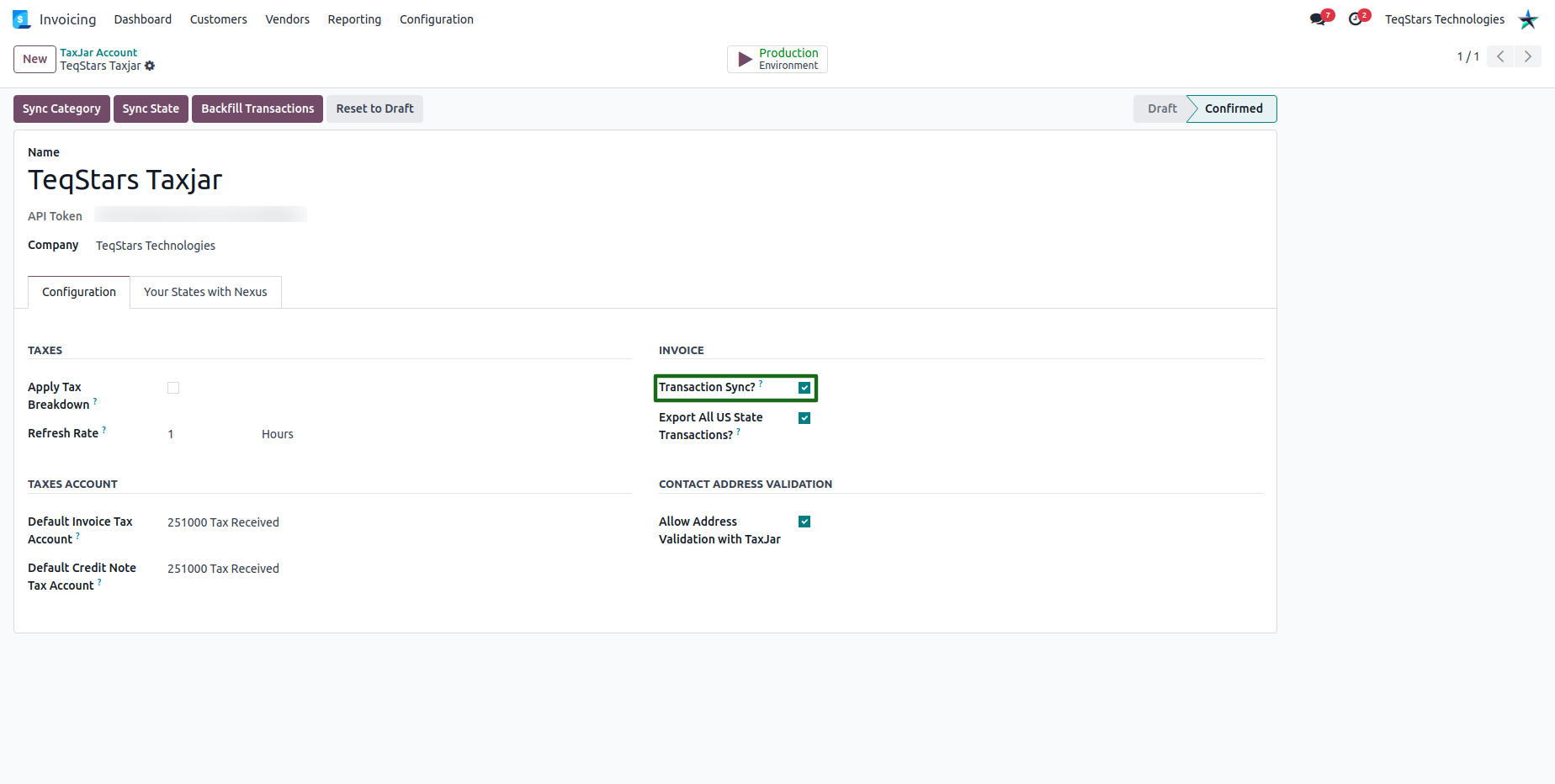Open Default Invoice Tax Account 251000 value
This screenshot has height=784, width=1555.
[223, 522]
